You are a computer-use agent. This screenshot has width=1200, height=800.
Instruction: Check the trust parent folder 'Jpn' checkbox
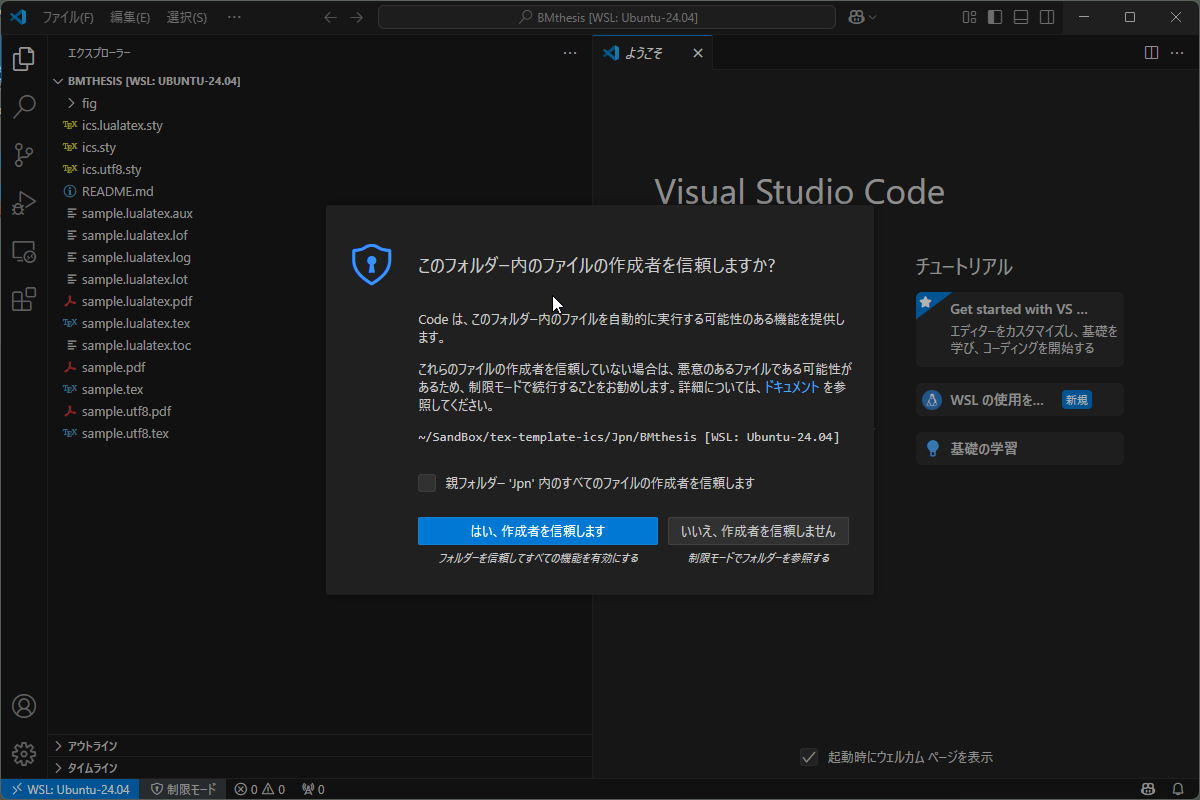[x=427, y=483]
